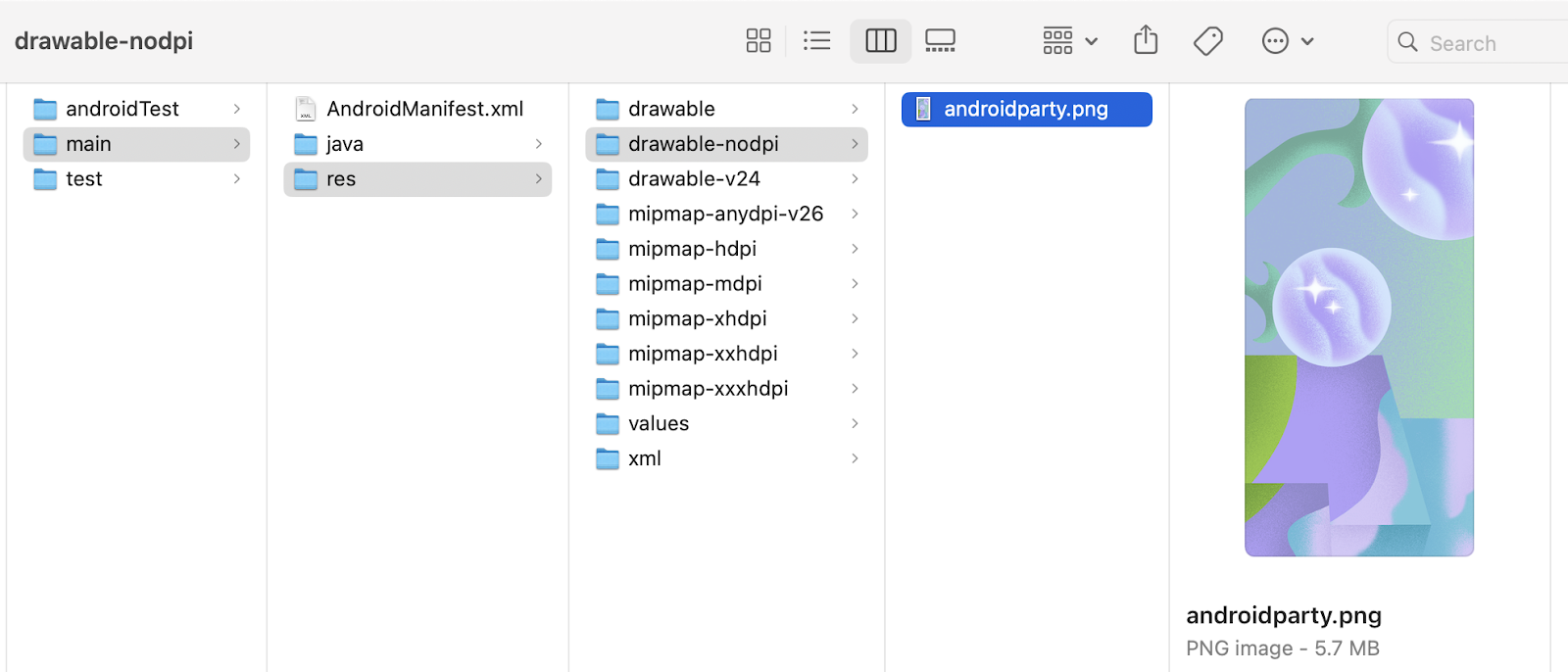Select the androidparty.png file
Image resolution: width=1568 pixels, height=672 pixels.
1025,109
